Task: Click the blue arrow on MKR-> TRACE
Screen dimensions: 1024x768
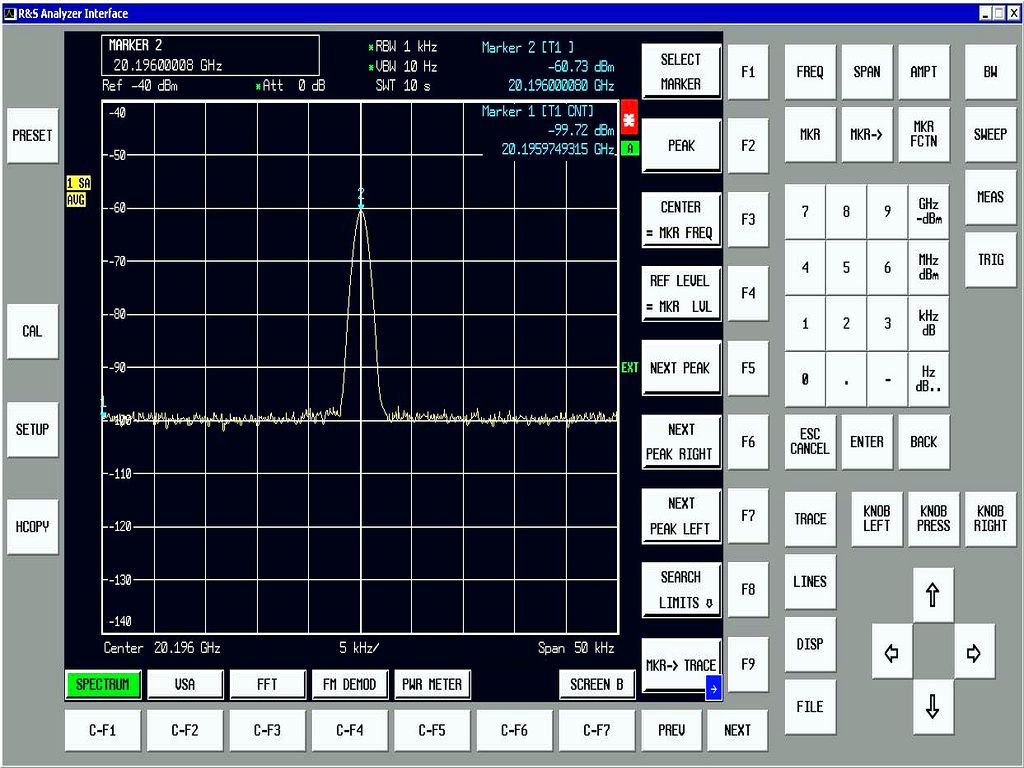Action: pyautogui.click(x=713, y=689)
